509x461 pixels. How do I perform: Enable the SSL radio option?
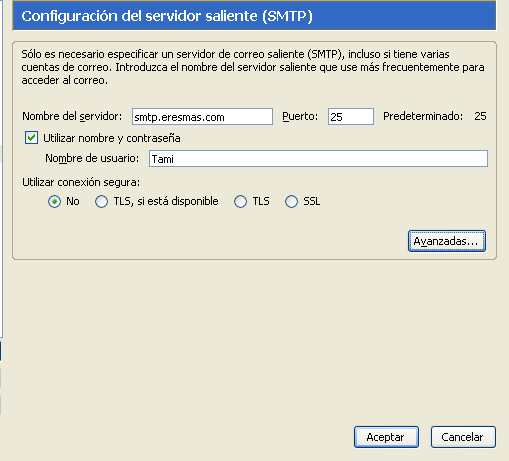[x=291, y=201]
